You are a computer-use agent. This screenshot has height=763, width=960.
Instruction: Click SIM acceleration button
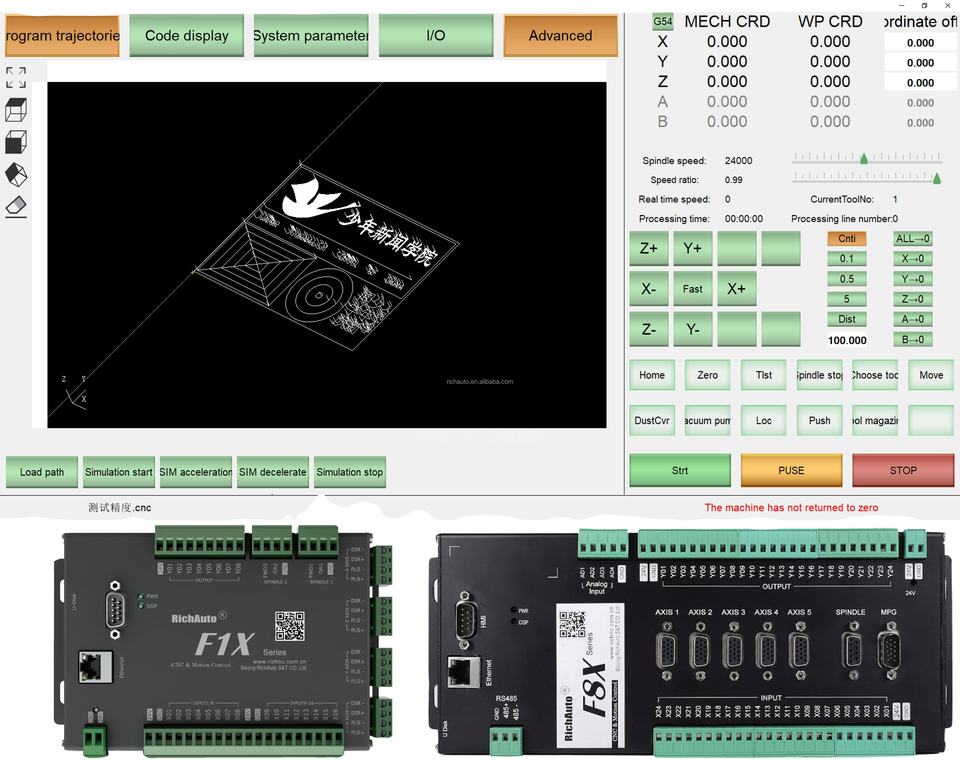click(196, 472)
